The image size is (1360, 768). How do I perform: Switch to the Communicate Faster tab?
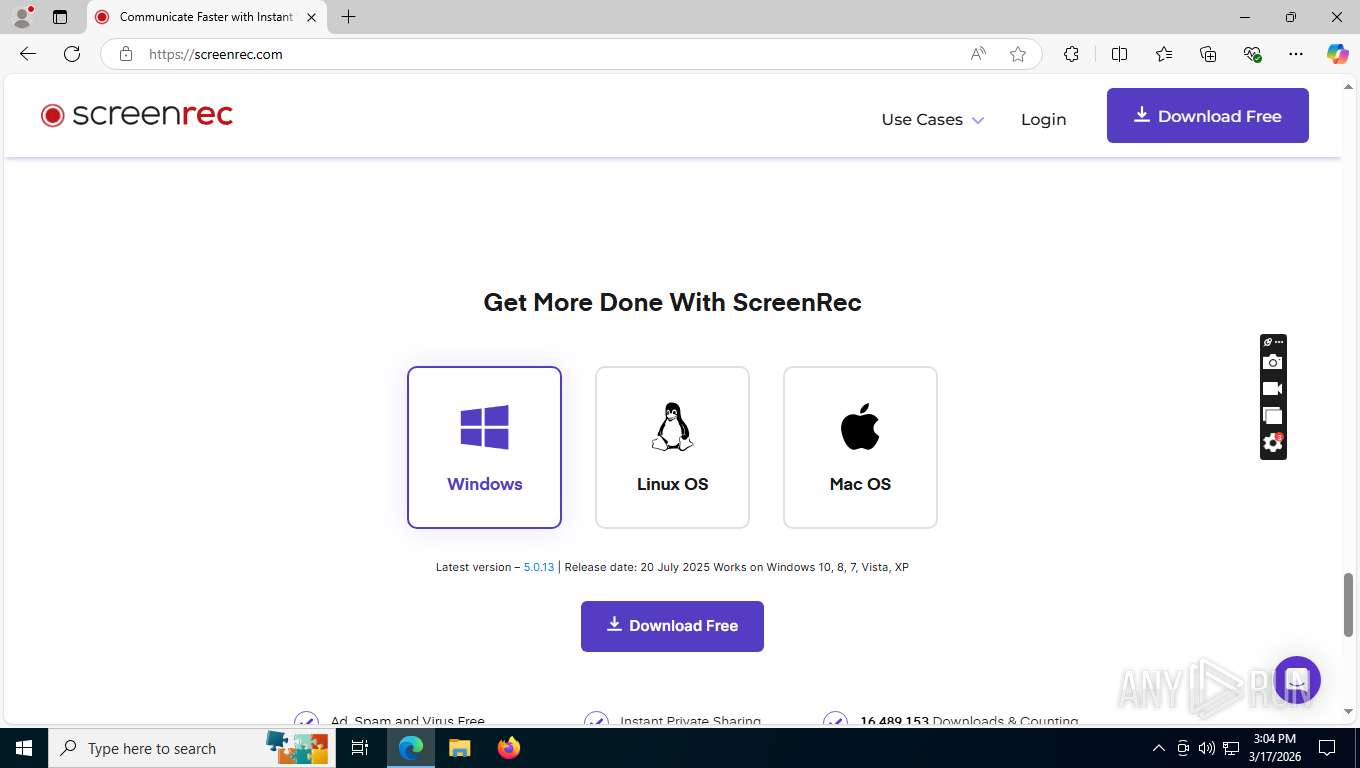click(206, 17)
